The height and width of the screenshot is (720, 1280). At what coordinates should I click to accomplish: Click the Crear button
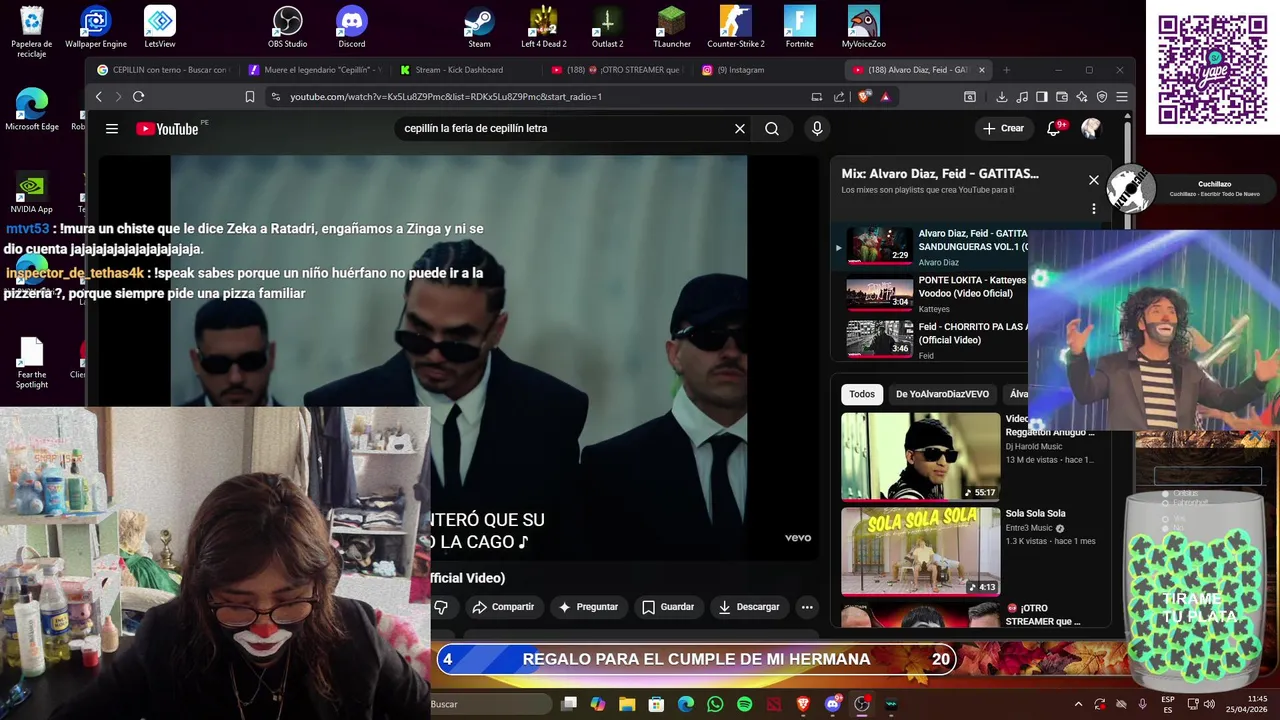click(x=1003, y=128)
